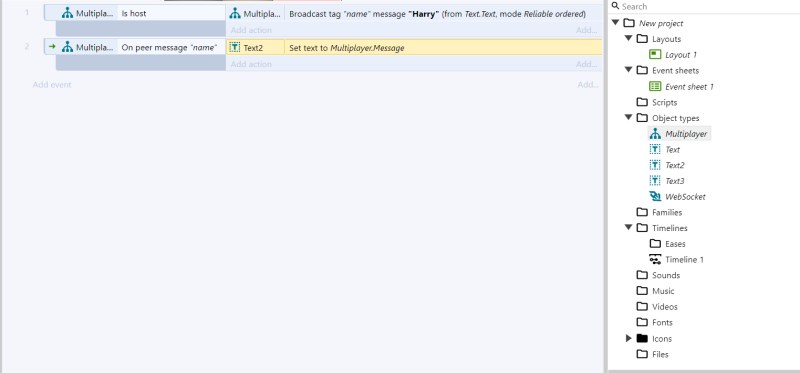Click the Text2 icon in event 2 action

235,47
